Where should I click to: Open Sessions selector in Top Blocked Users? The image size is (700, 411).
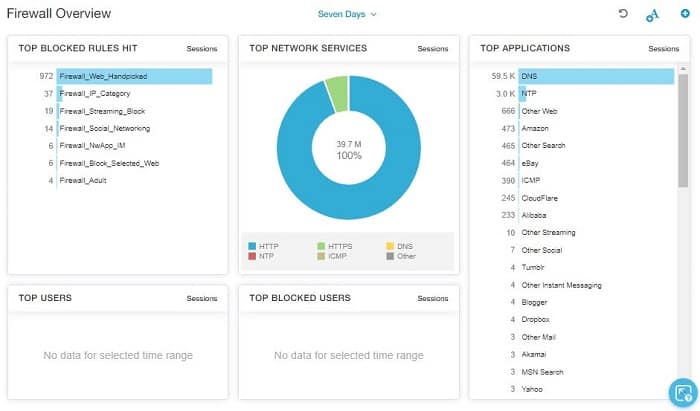coord(433,298)
